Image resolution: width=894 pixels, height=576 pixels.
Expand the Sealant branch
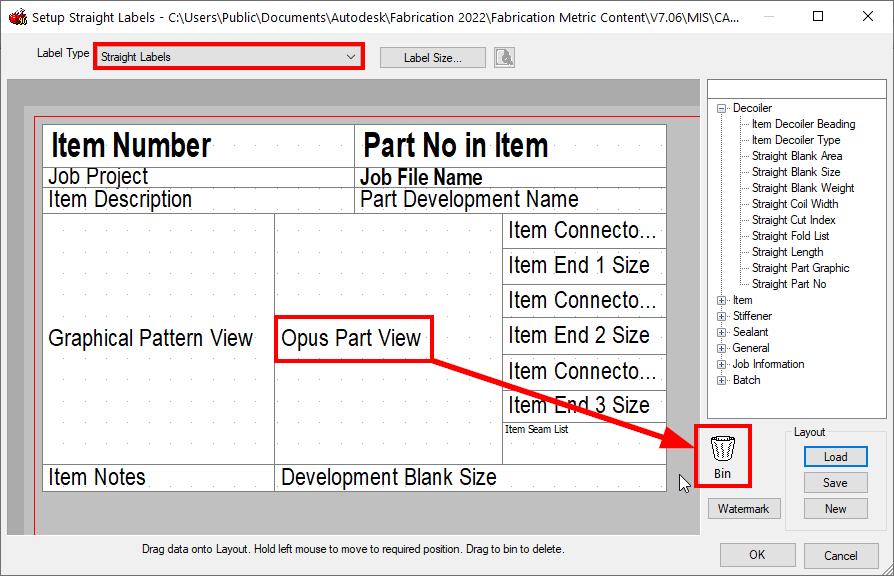(x=723, y=331)
